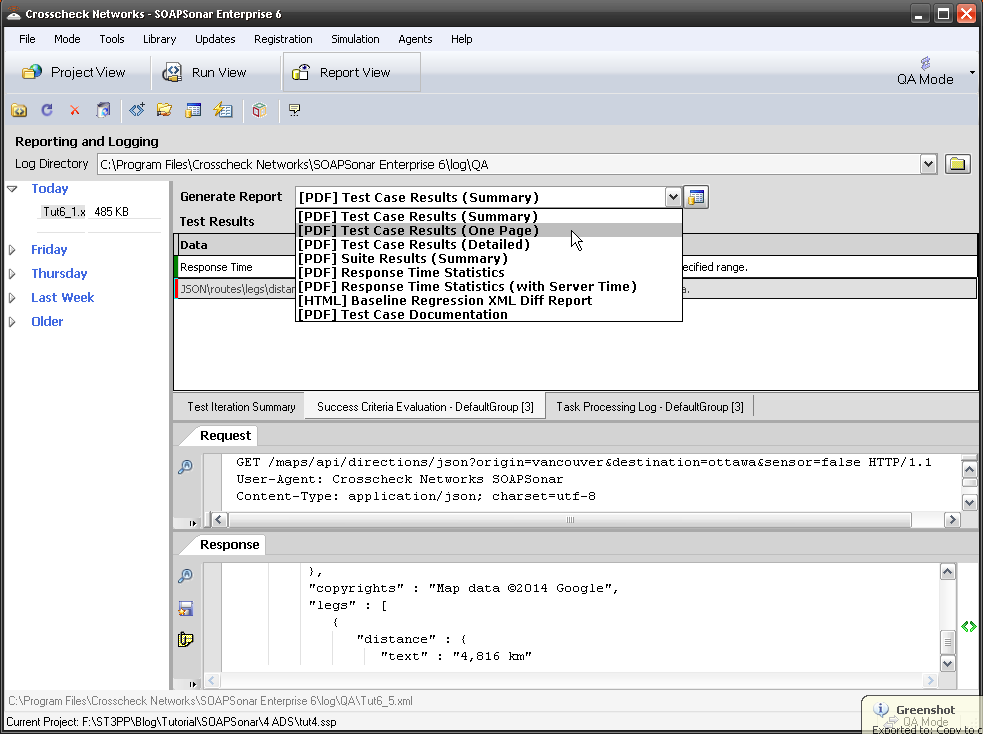Click Response pane scroll down arrow
This screenshot has width=983, height=734.
[948, 663]
